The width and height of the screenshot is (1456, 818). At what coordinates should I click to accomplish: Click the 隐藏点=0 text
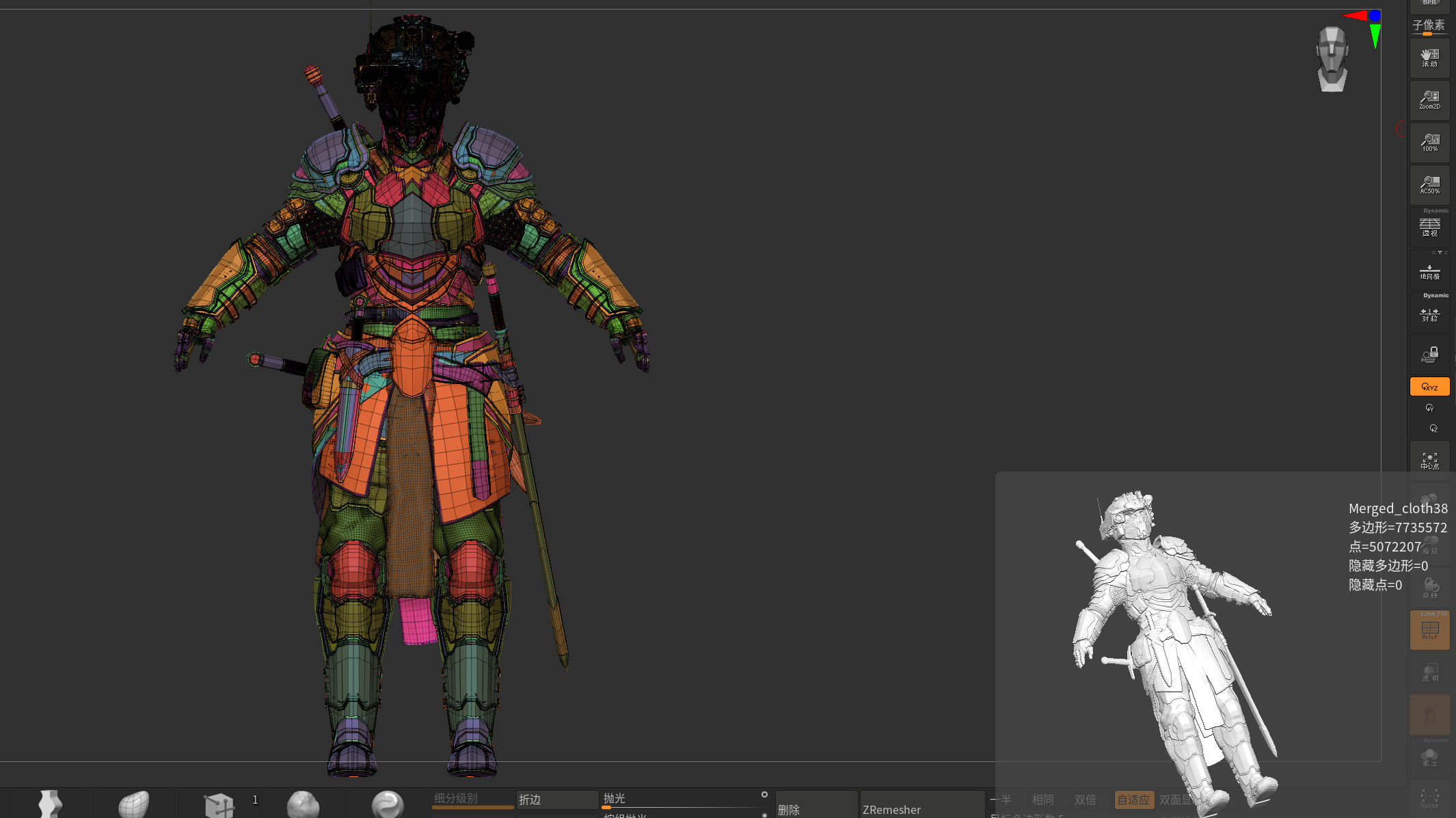coord(1375,585)
